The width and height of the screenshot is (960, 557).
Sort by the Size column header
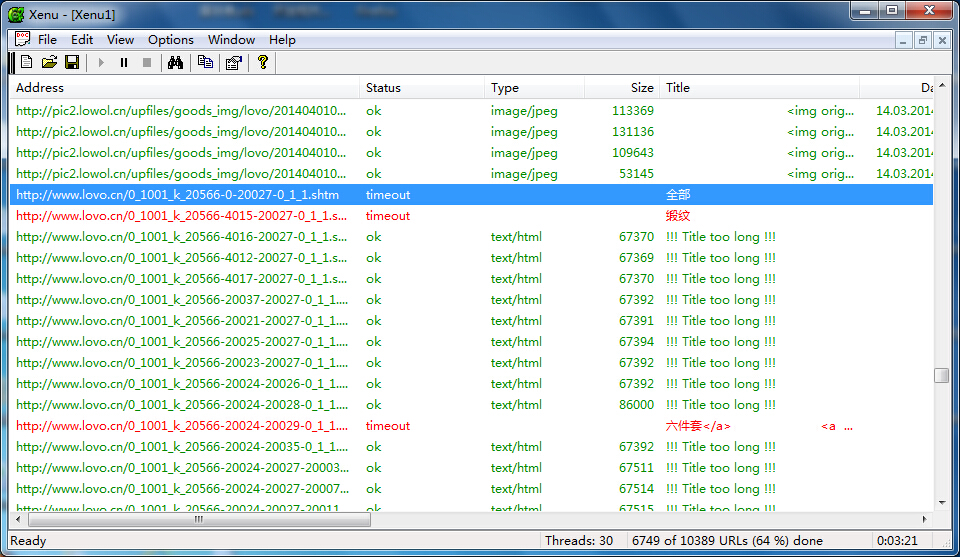tap(621, 88)
